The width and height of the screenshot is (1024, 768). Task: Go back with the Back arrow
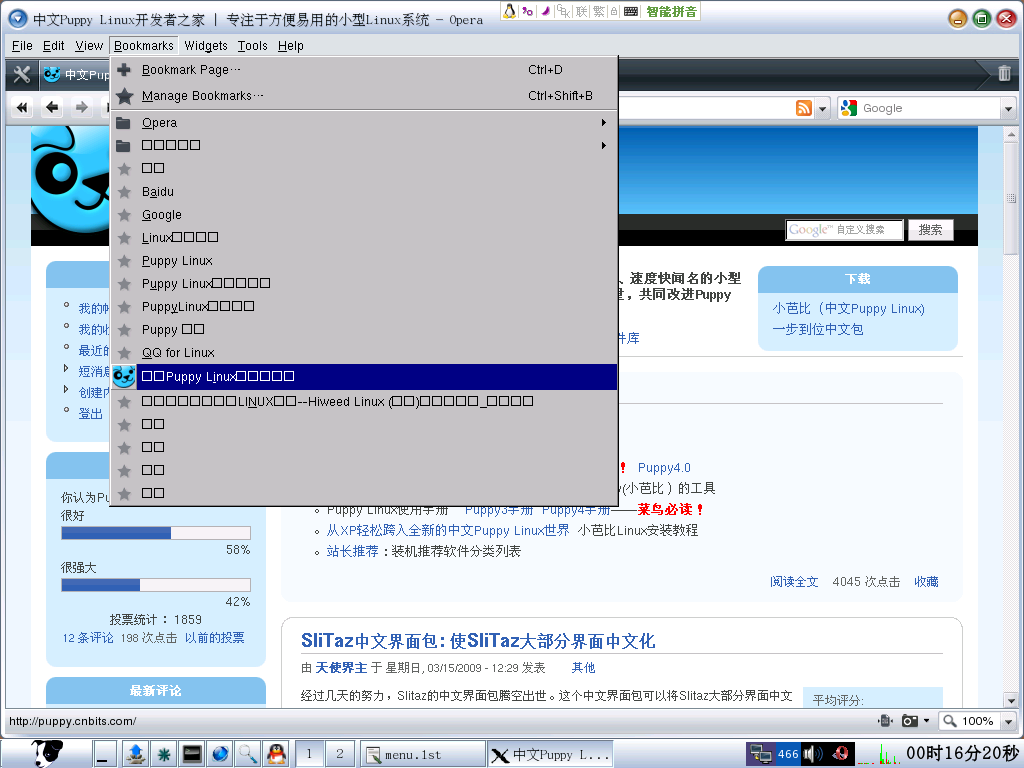[52, 107]
